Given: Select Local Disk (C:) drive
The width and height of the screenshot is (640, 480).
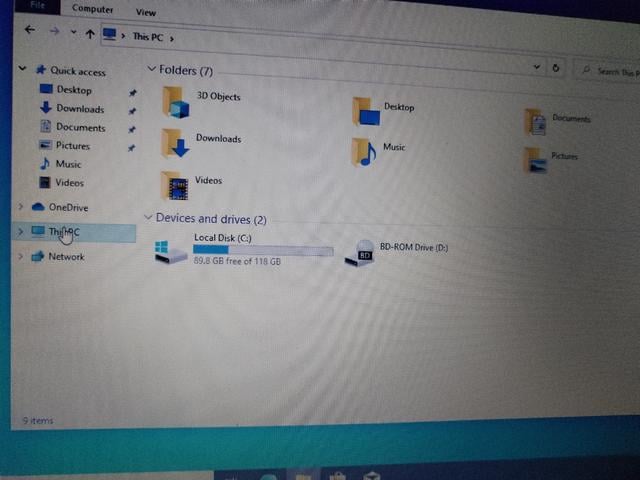Looking at the screenshot, I should [x=244, y=249].
